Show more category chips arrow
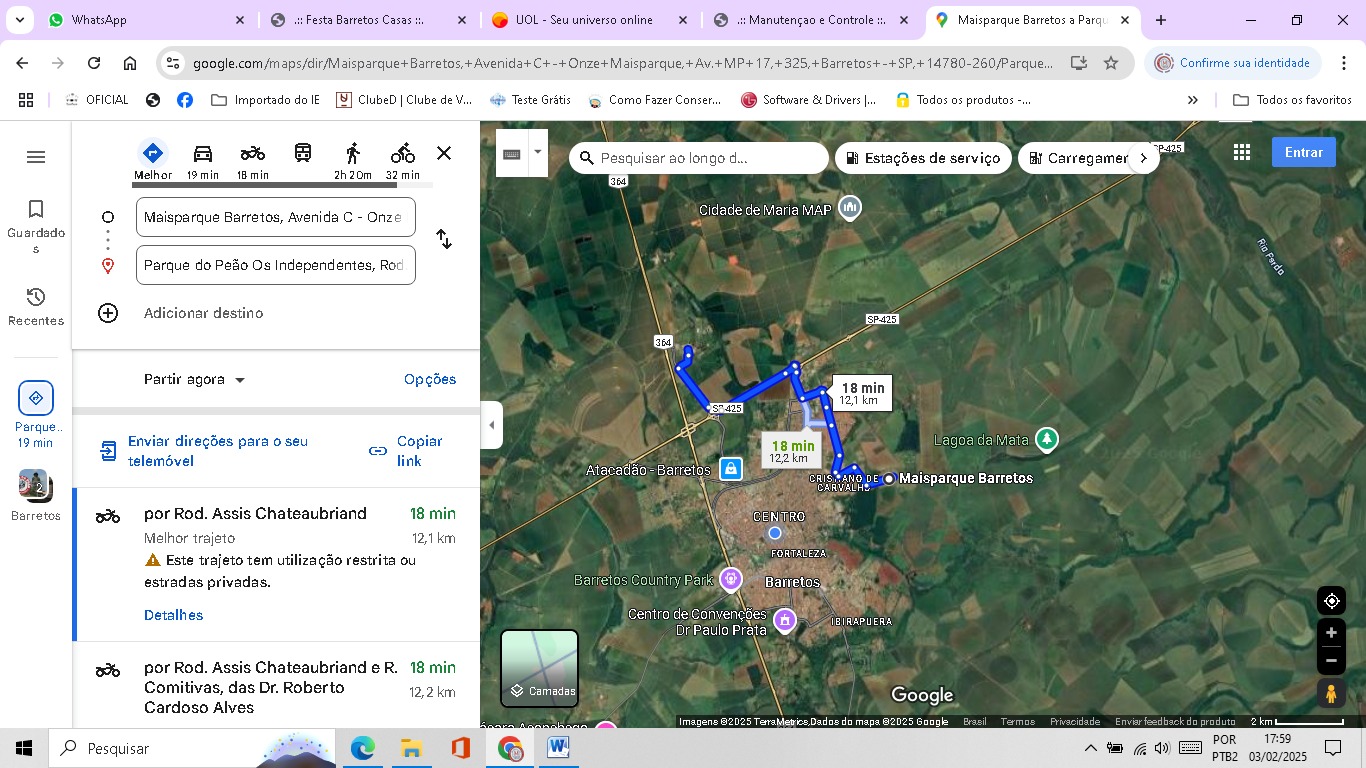Screen dimensions: 1366x768 tap(1144, 158)
